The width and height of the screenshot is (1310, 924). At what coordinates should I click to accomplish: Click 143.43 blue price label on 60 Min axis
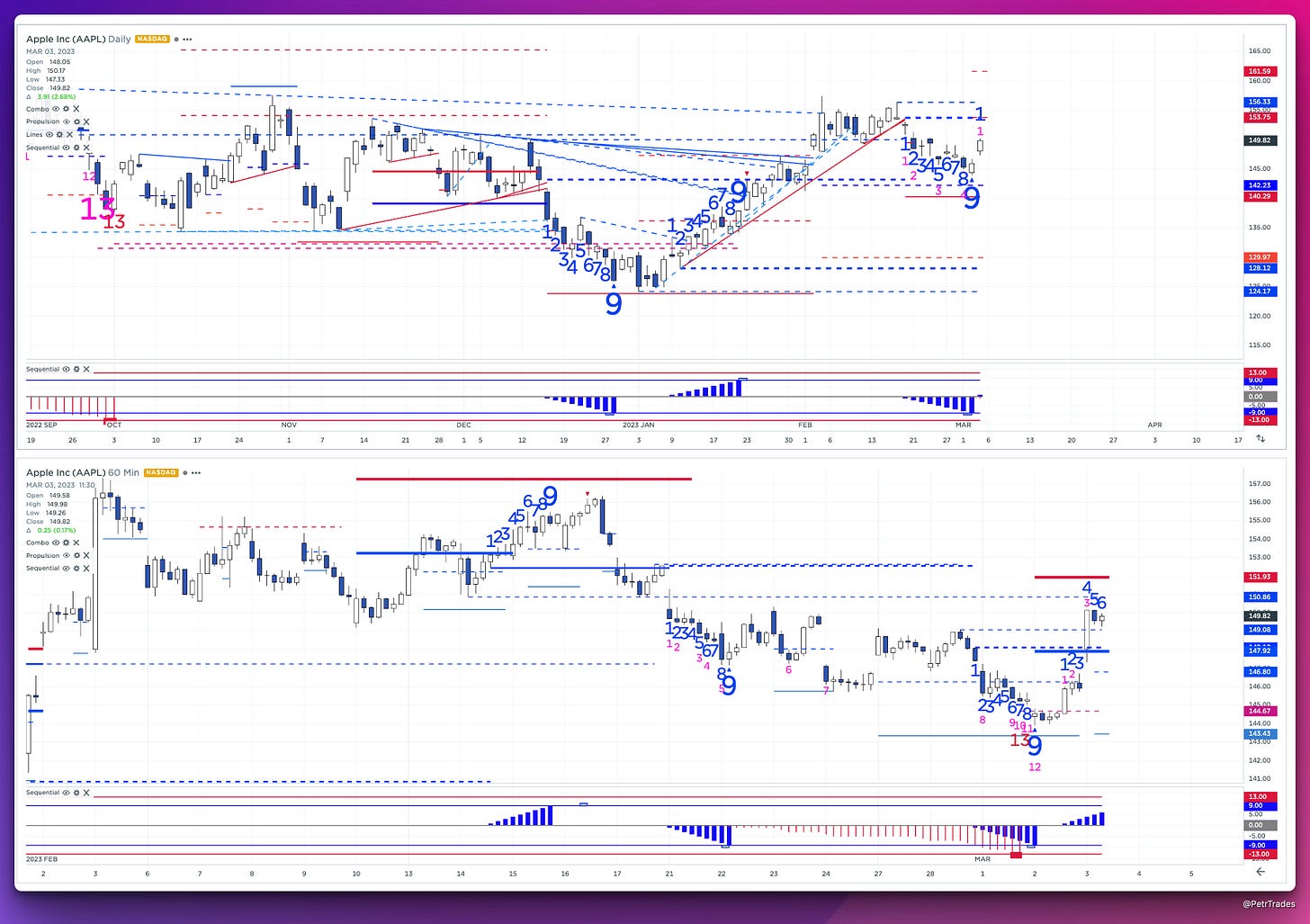click(x=1260, y=733)
